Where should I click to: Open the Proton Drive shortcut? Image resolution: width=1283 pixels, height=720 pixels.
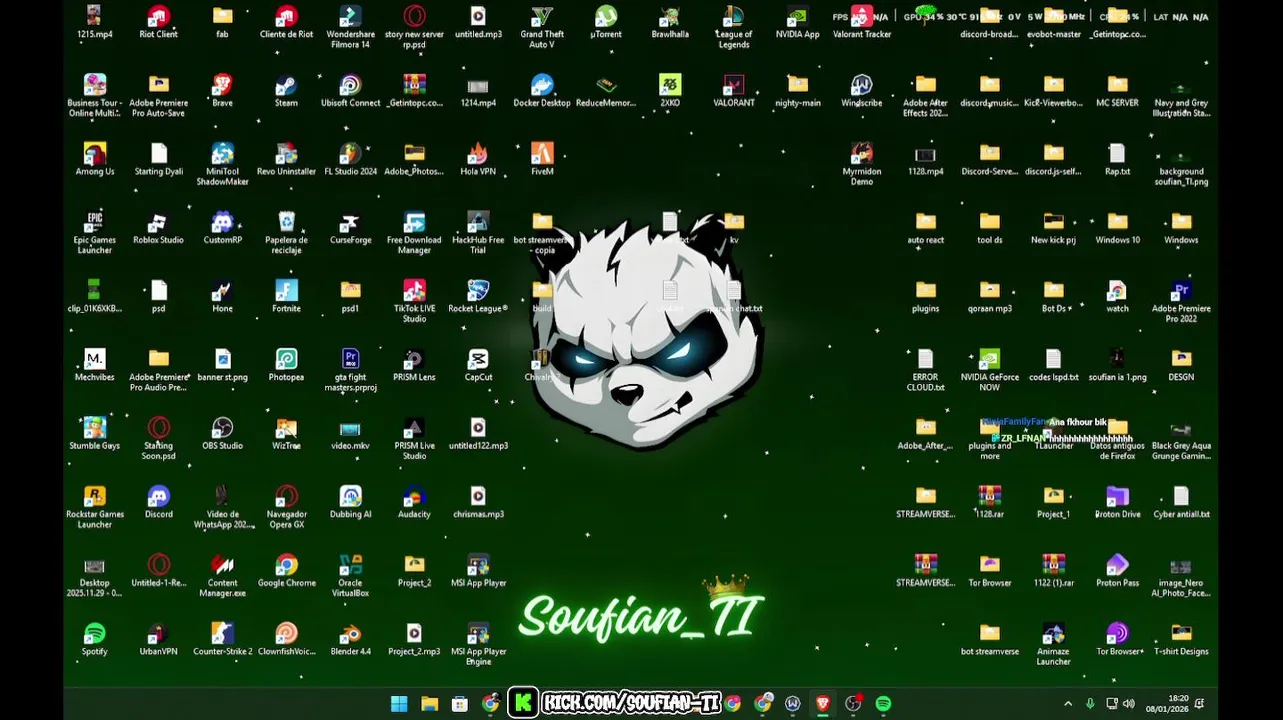tap(1117, 502)
